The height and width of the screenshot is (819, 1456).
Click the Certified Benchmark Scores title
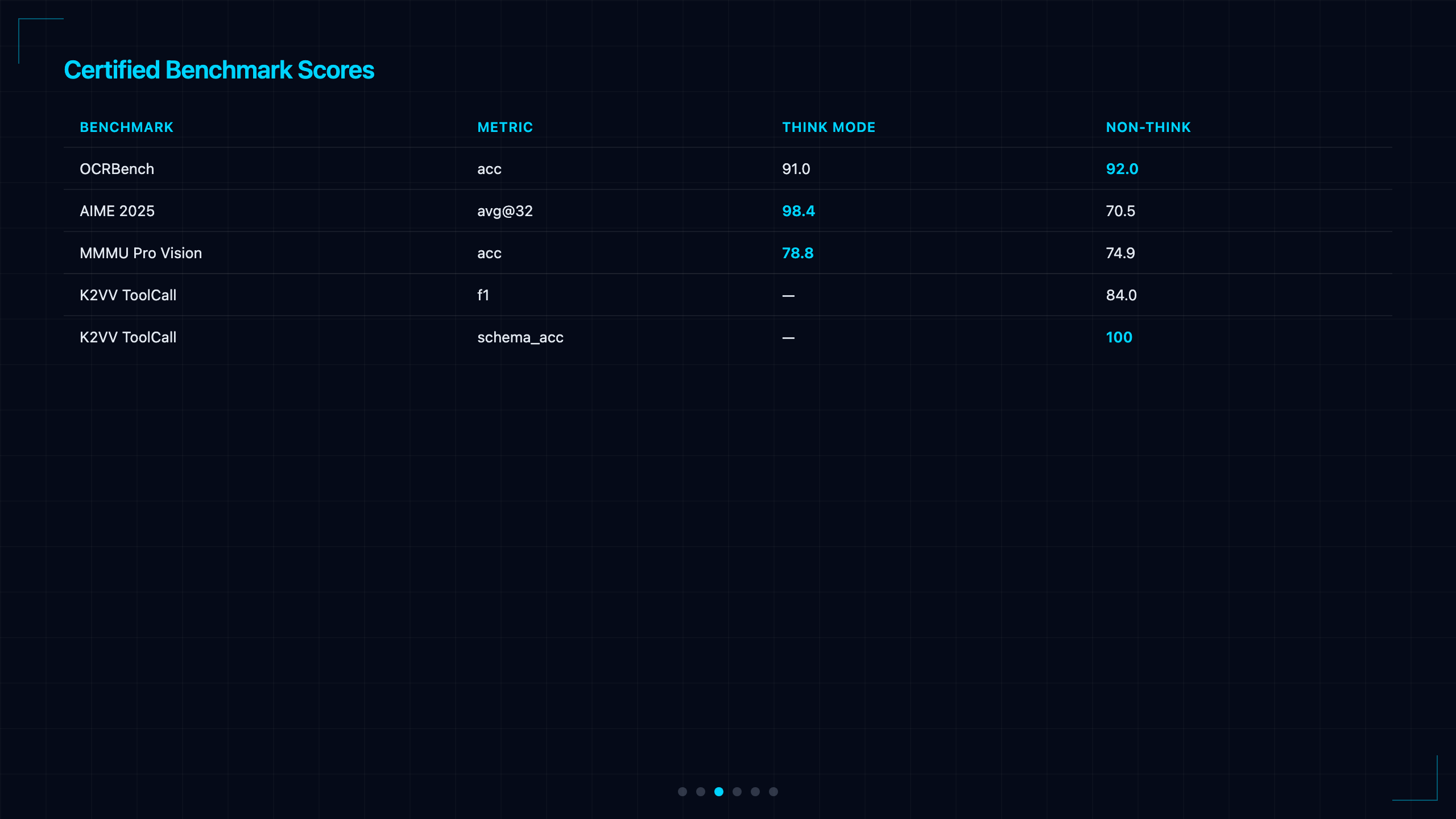[x=219, y=70]
